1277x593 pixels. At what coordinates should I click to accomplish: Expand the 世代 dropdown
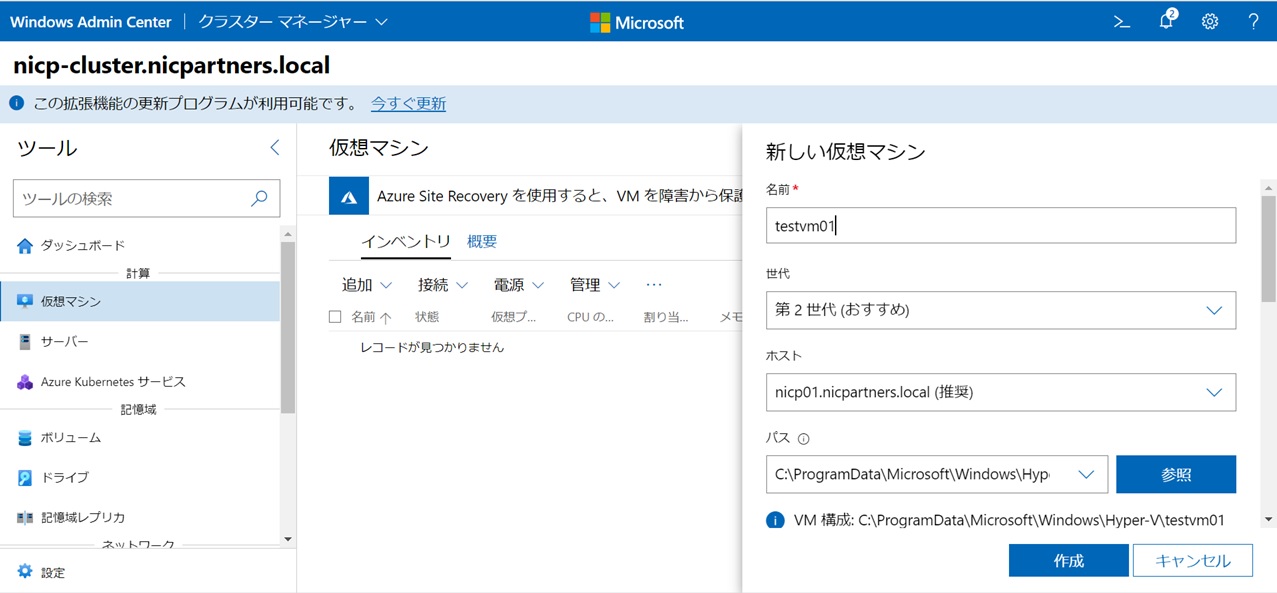pyautogui.click(x=1000, y=310)
